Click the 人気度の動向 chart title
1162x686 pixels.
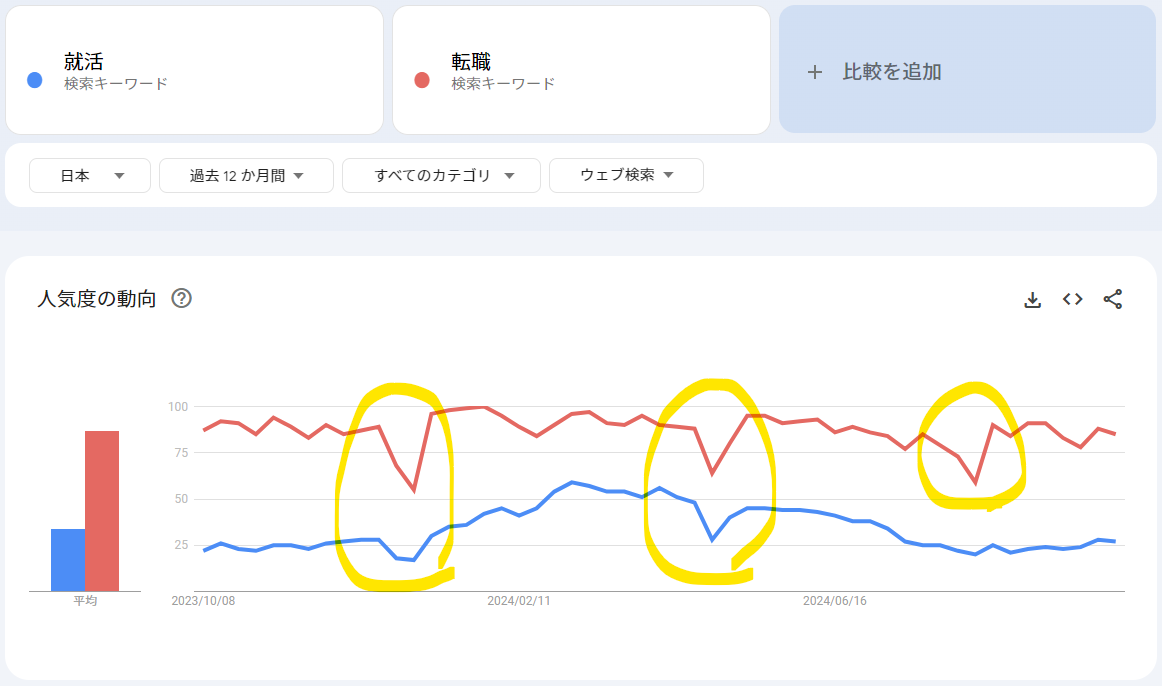click(97, 299)
